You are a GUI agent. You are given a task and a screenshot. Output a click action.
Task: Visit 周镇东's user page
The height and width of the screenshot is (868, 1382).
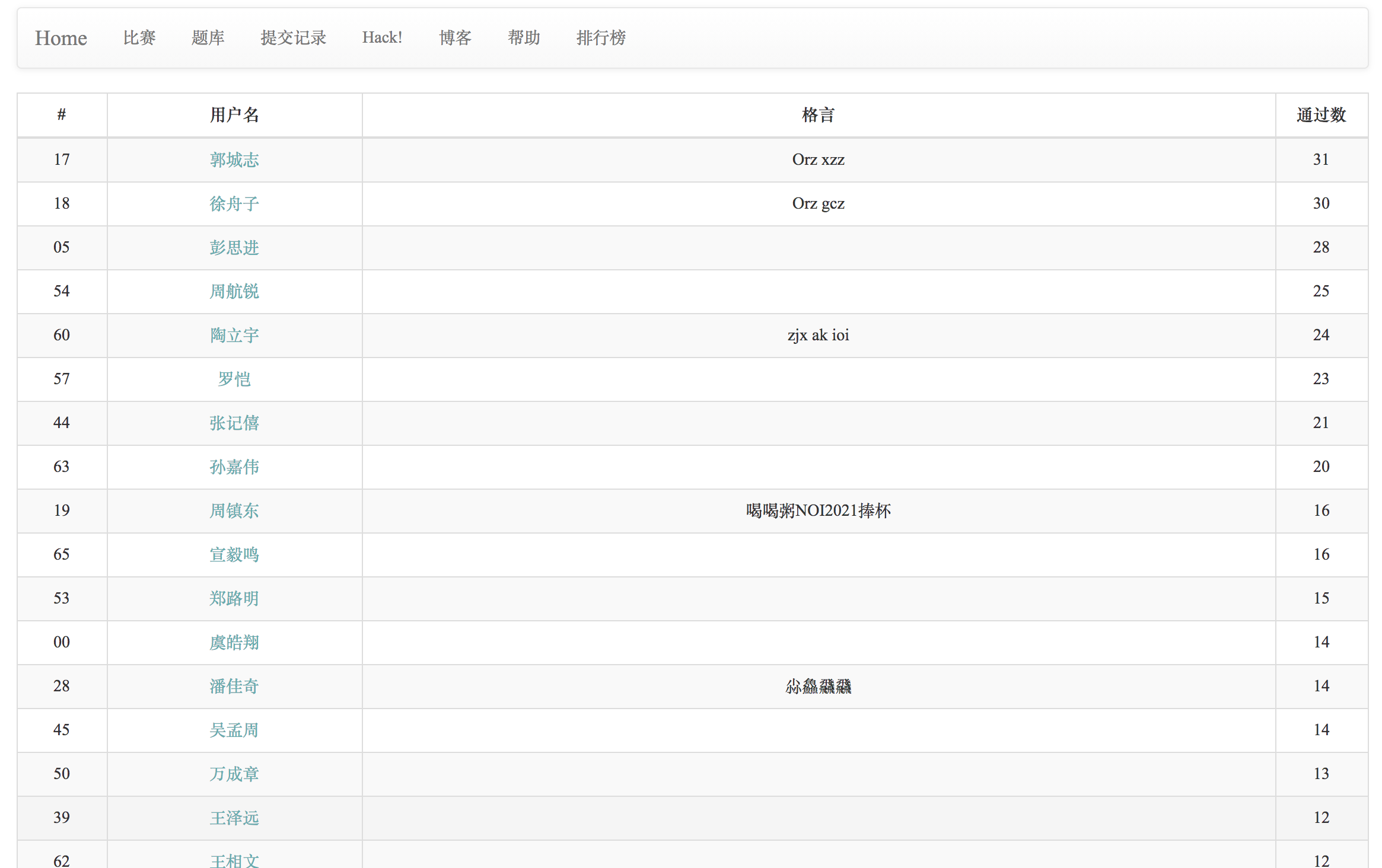click(x=234, y=510)
